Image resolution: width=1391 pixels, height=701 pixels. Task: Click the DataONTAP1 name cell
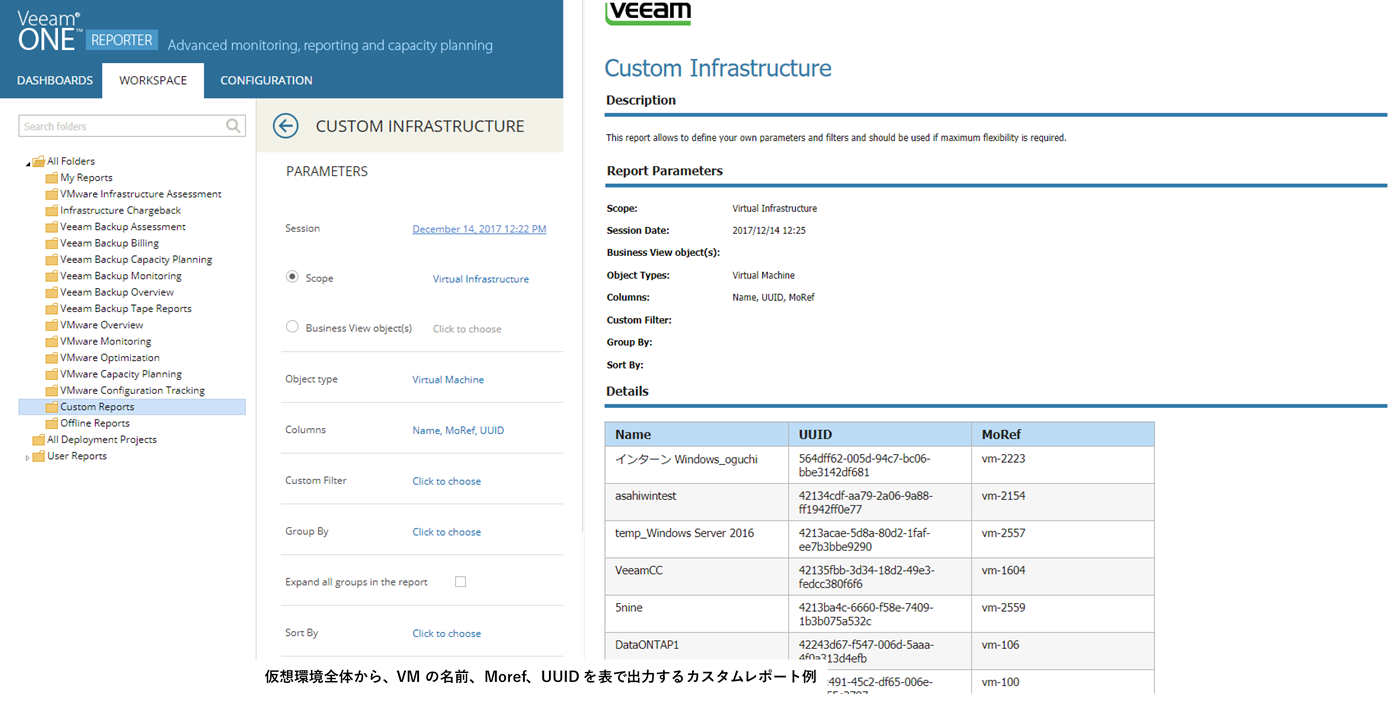(x=697, y=651)
